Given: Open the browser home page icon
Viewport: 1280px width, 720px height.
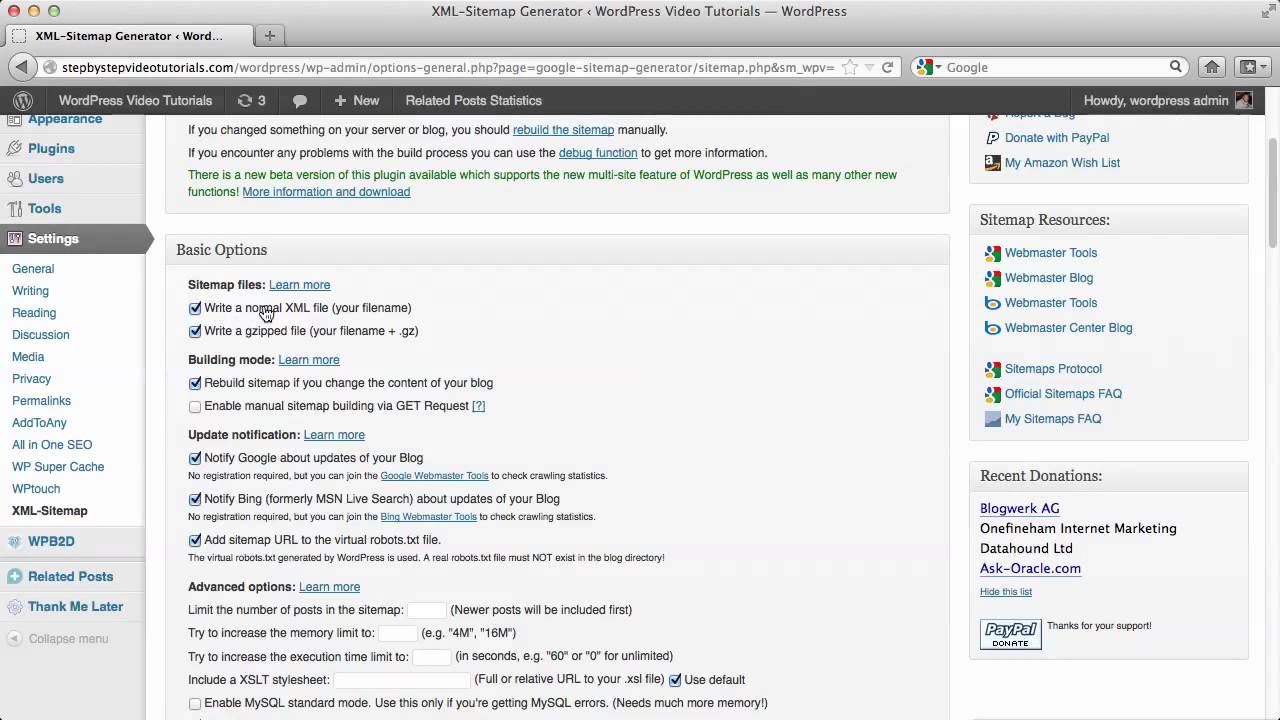Looking at the screenshot, I should [x=1212, y=67].
